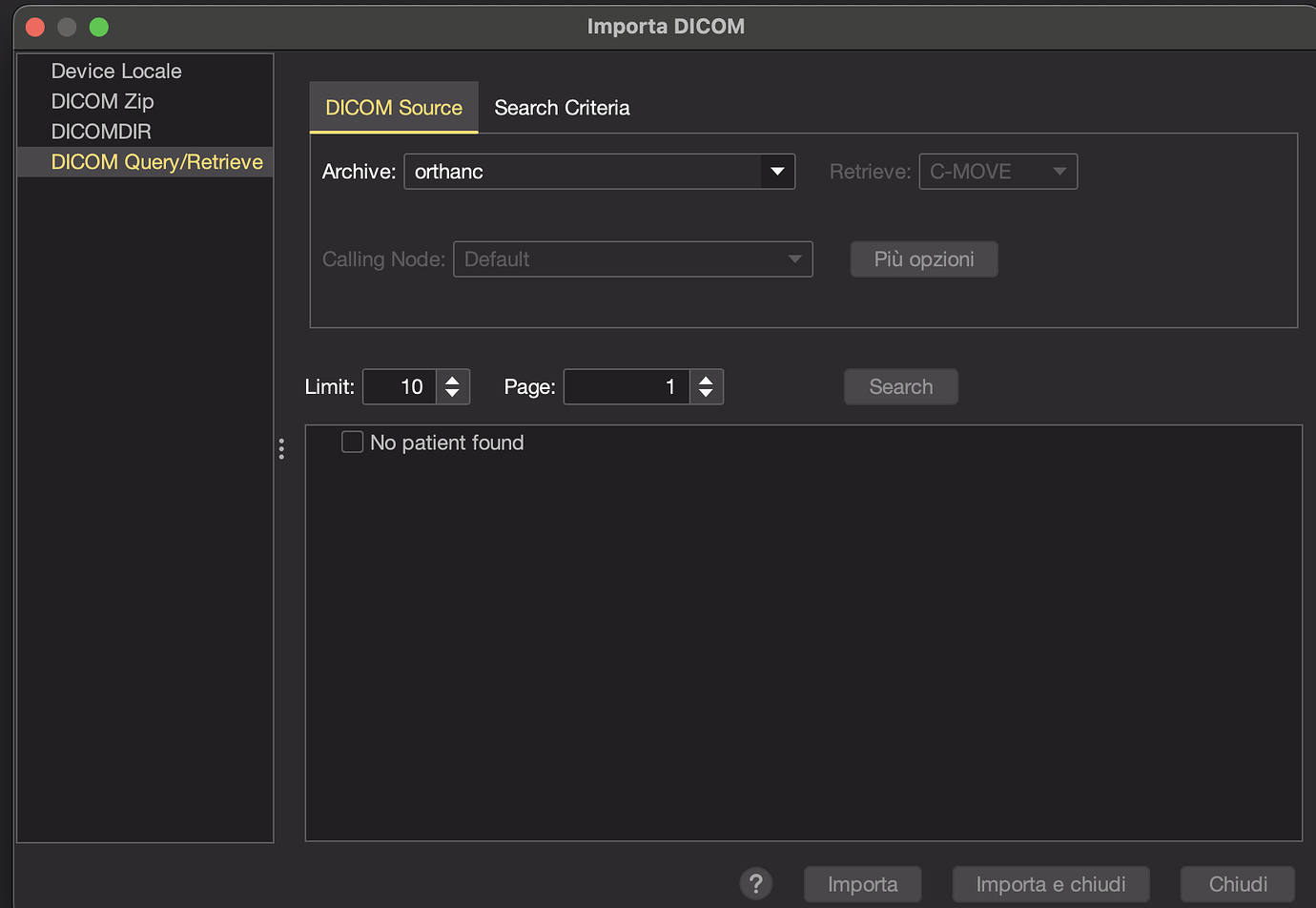1316x908 pixels.
Task: Click the Limit increment up arrow
Action: 452,380
